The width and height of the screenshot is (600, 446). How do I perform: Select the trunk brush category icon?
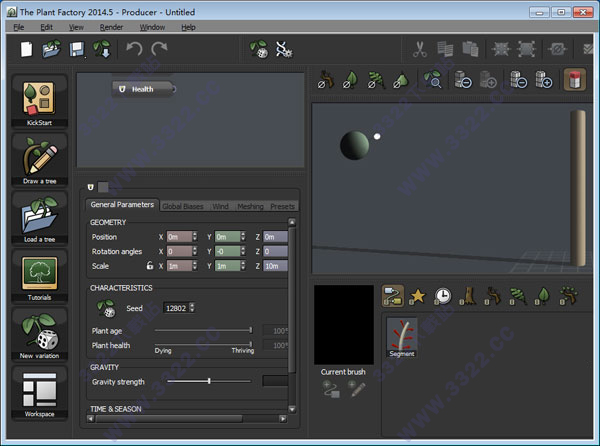[468, 296]
